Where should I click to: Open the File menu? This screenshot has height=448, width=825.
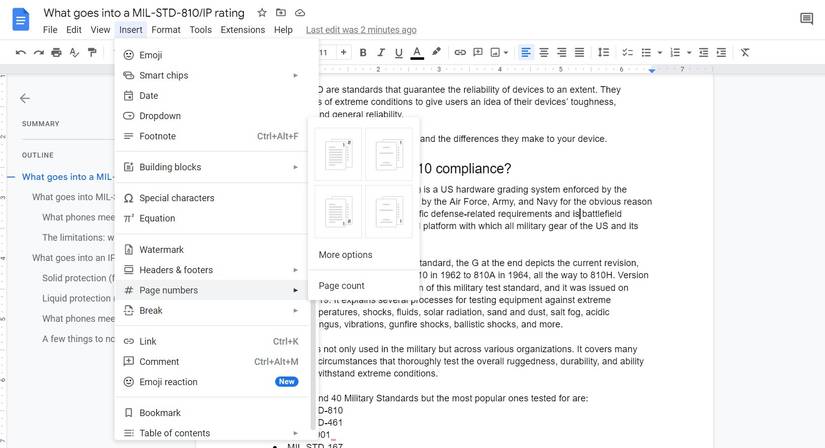[x=50, y=30]
